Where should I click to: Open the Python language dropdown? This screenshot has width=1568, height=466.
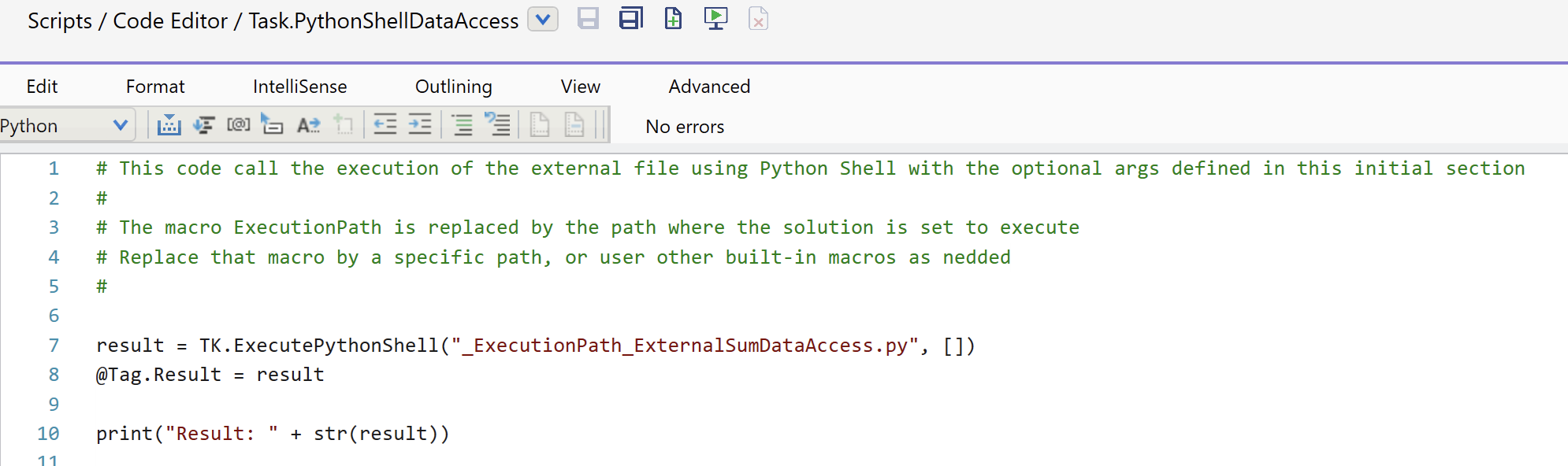(x=120, y=125)
